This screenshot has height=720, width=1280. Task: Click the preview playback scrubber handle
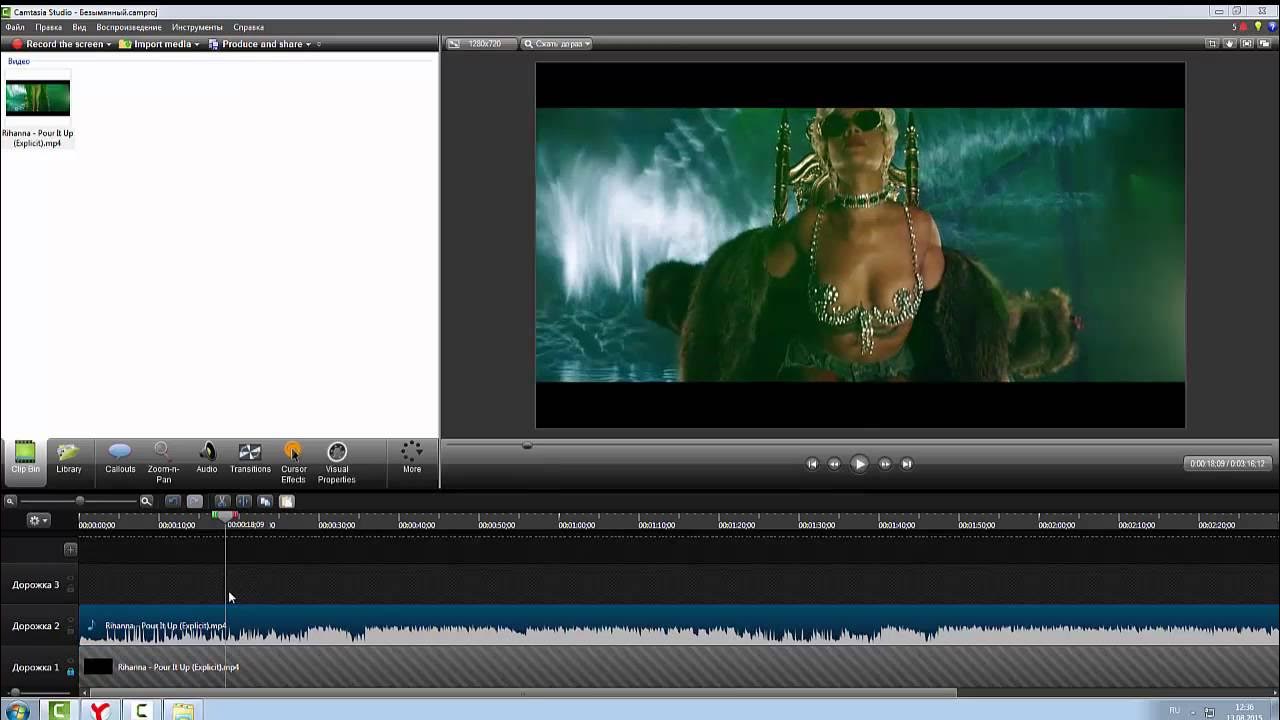coord(527,446)
